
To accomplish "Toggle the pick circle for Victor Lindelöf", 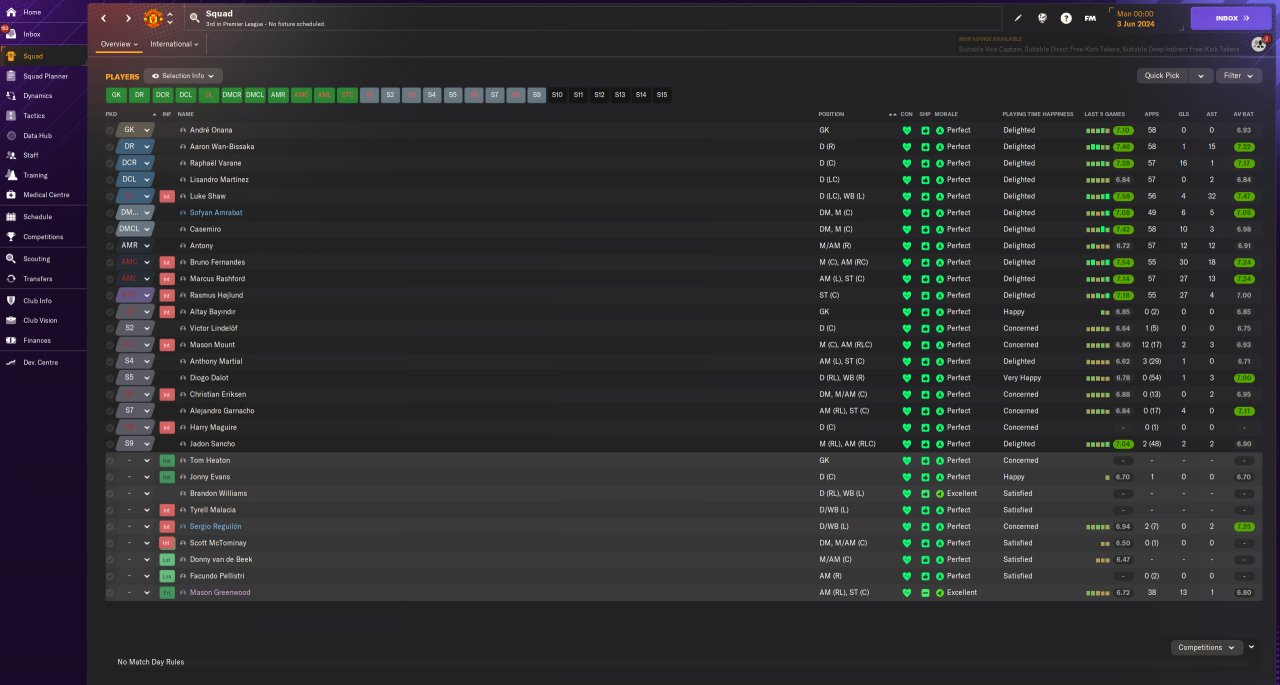I will pos(110,328).
